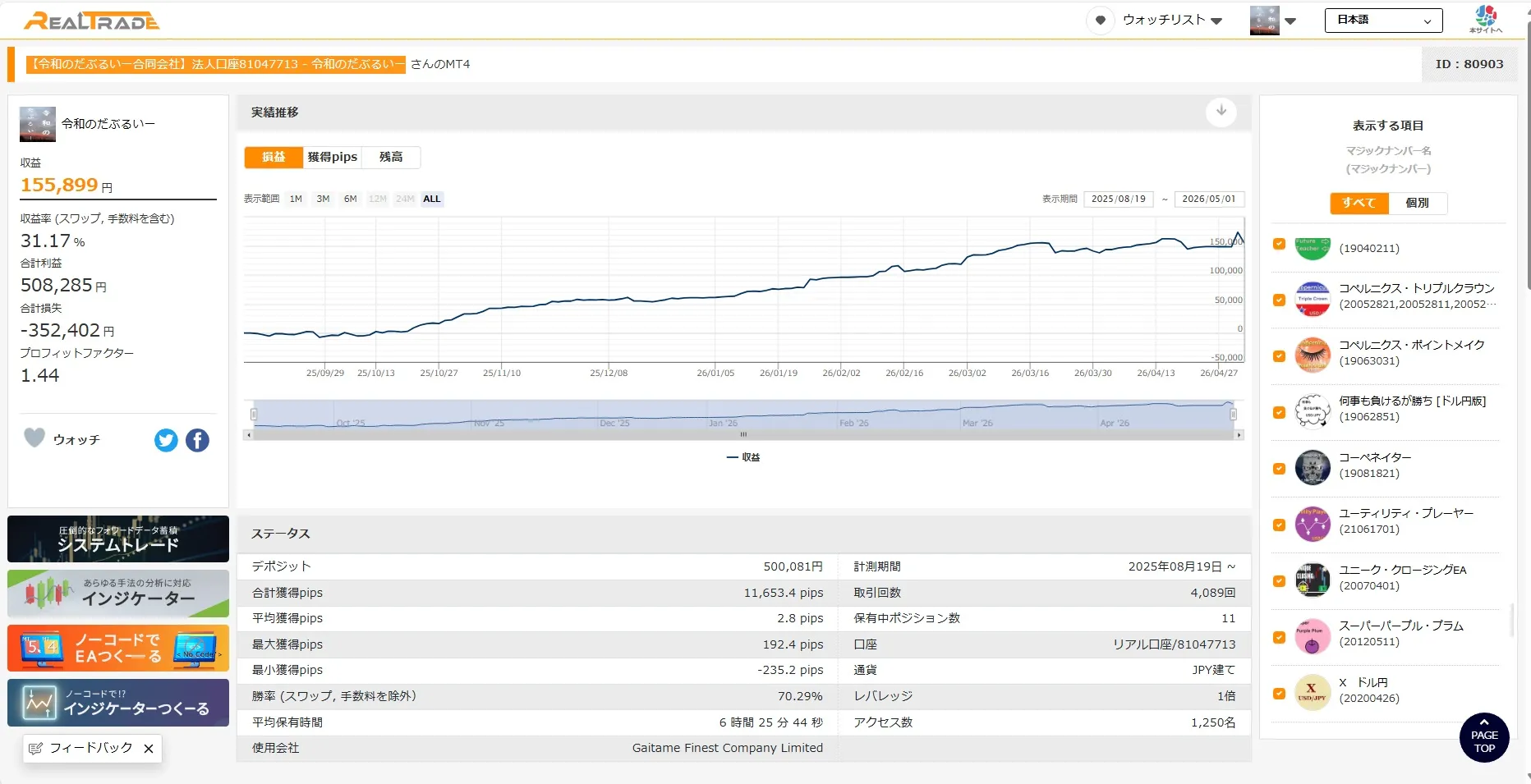Uncheck the 19040211 EA checkbox
Screen dimensions: 1531x784
1279,244
